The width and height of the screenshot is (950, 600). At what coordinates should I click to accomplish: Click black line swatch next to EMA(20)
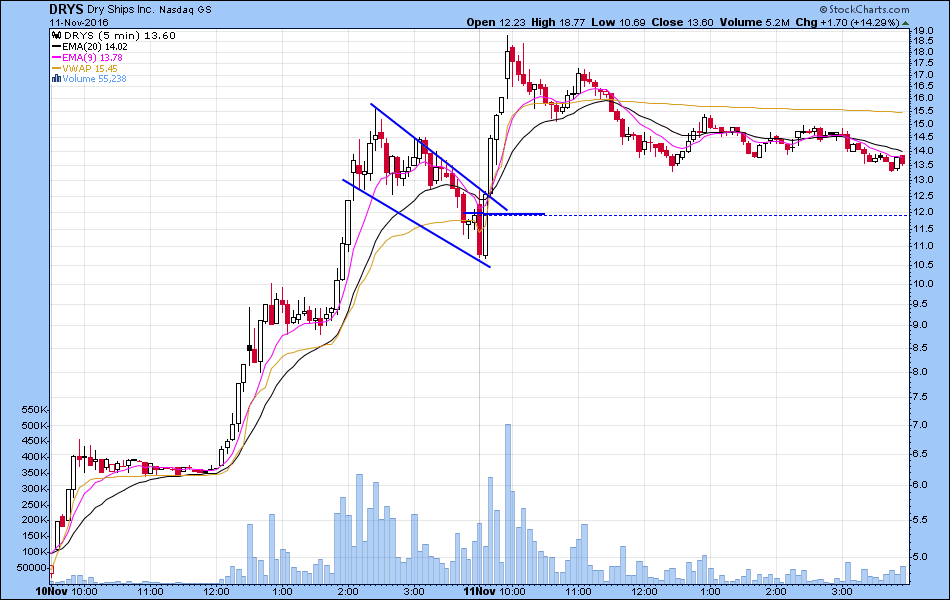pyautogui.click(x=56, y=47)
